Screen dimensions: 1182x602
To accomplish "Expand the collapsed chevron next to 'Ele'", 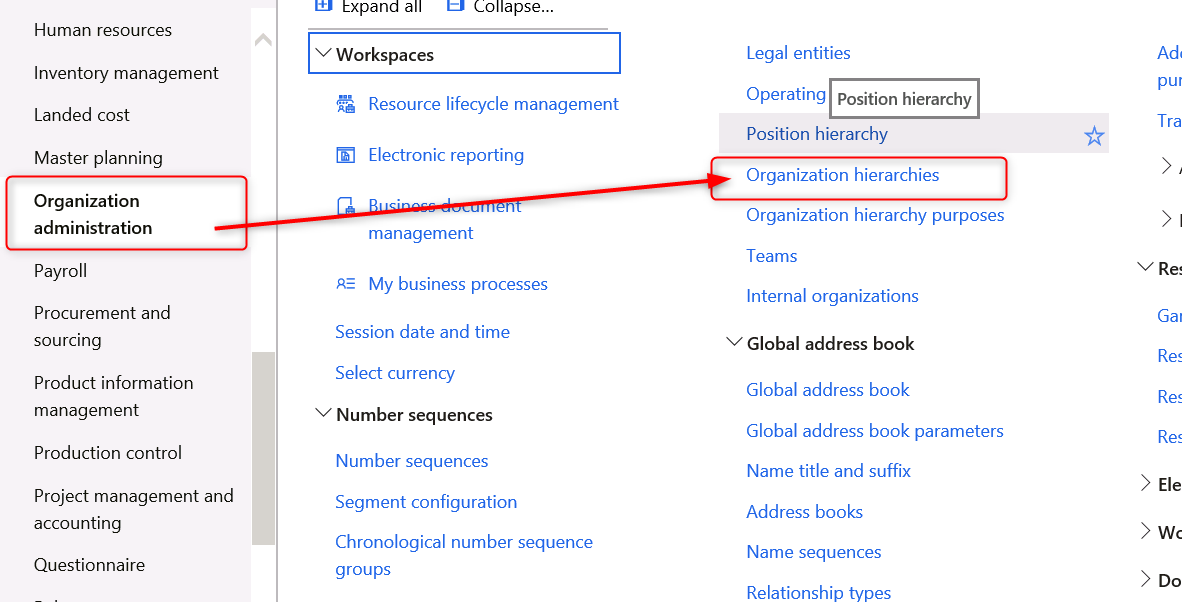I will [1146, 484].
